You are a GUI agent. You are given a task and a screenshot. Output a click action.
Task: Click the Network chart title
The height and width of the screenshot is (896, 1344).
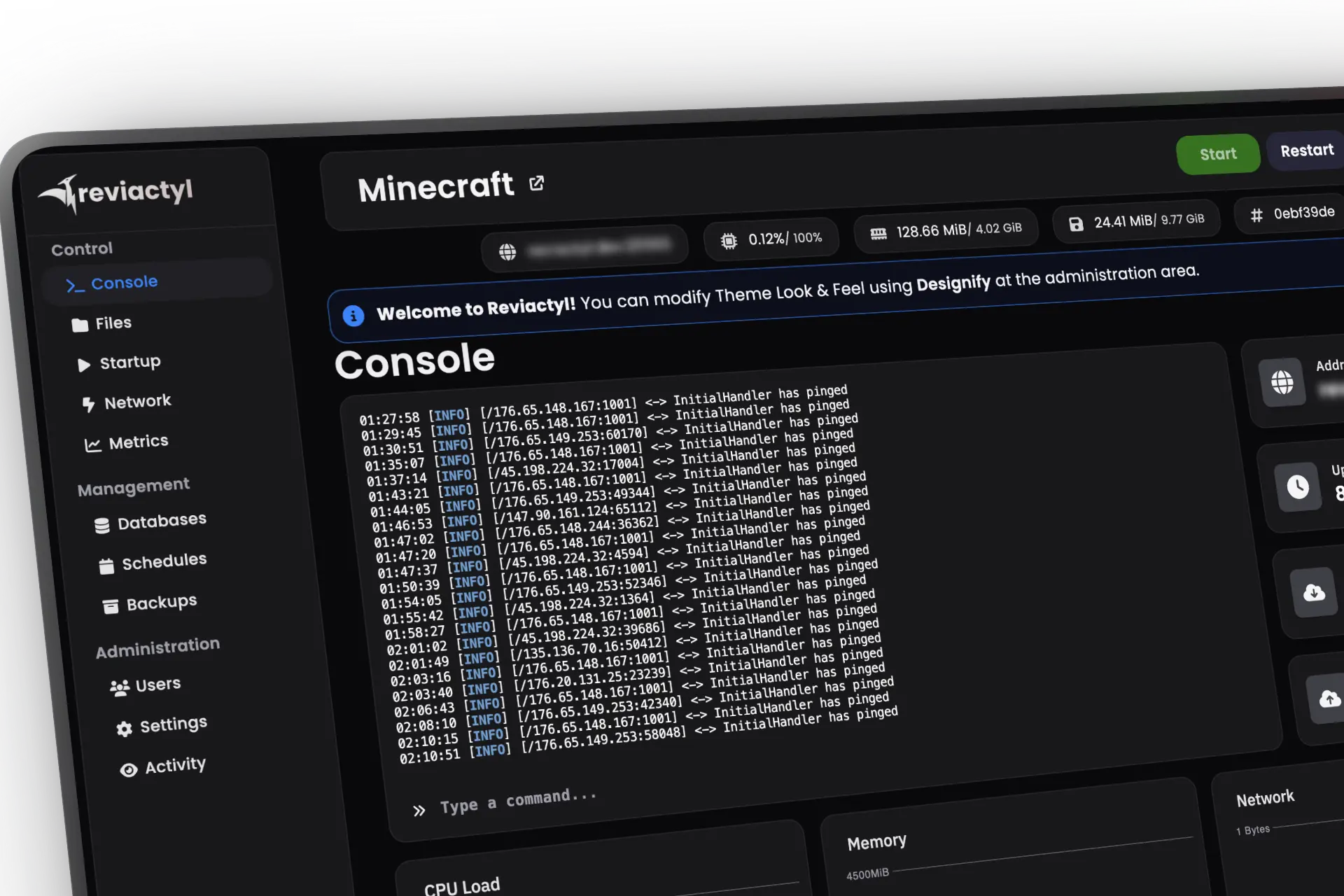(1265, 799)
